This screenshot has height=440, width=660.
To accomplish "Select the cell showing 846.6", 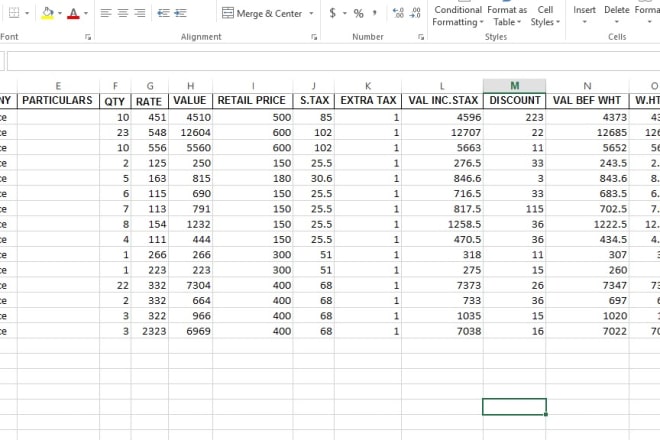I will pyautogui.click(x=442, y=179).
